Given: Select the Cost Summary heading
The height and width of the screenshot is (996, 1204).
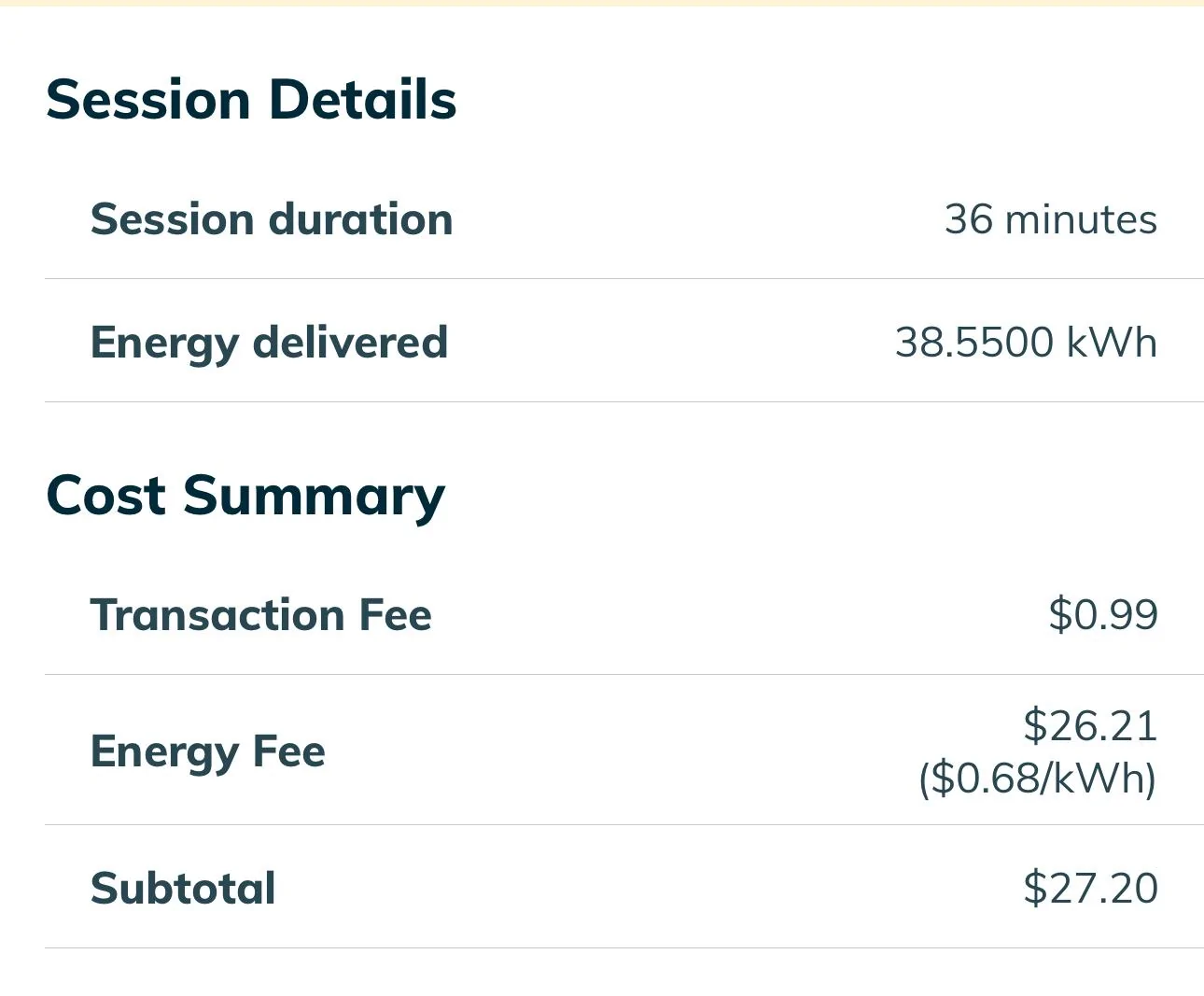Looking at the screenshot, I should point(245,497).
